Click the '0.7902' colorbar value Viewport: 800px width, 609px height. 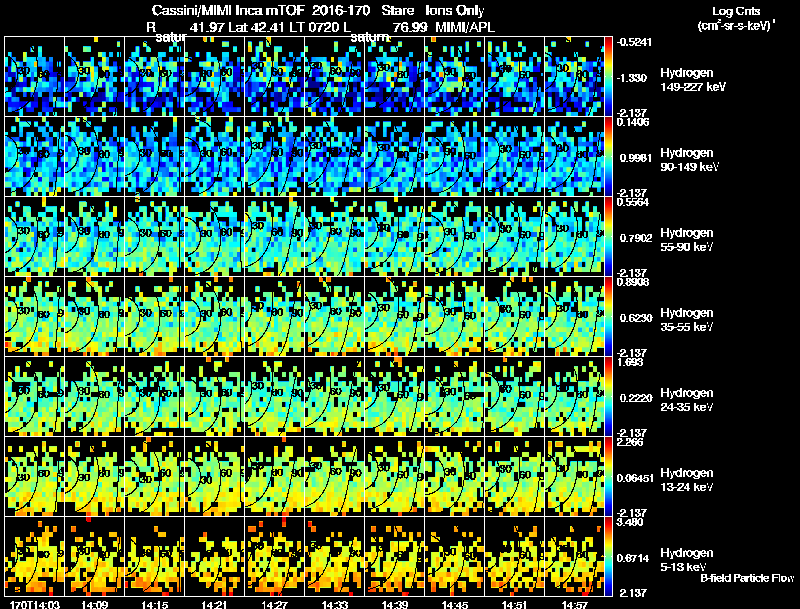click(636, 238)
